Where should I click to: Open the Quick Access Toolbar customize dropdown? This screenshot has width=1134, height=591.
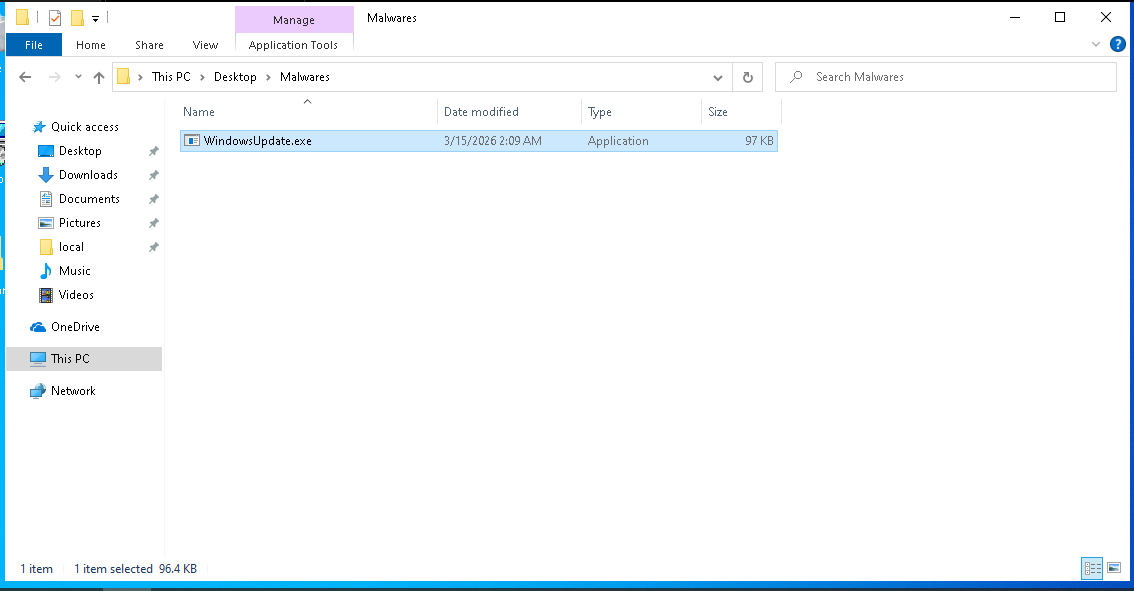click(x=95, y=17)
